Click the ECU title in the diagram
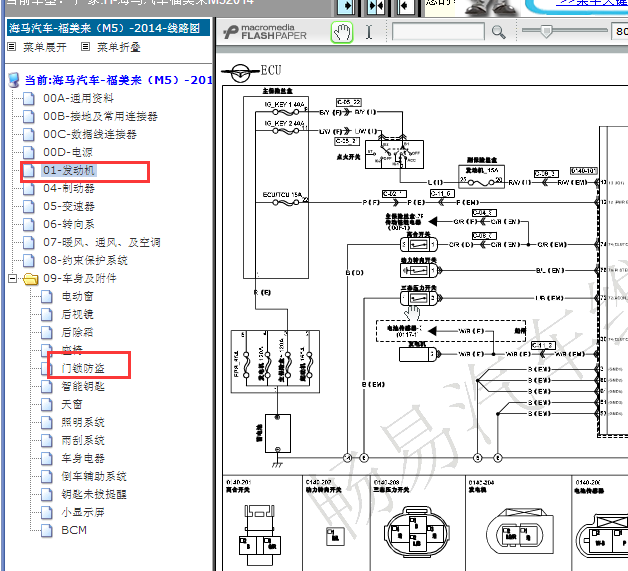628x571 pixels. [x=271, y=70]
